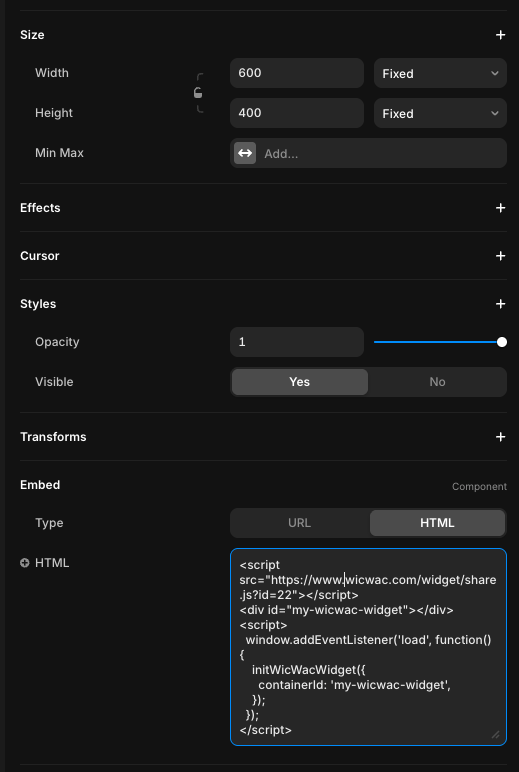Add a style with the Styles plus icon
Image resolution: width=519 pixels, height=772 pixels.
pos(500,304)
